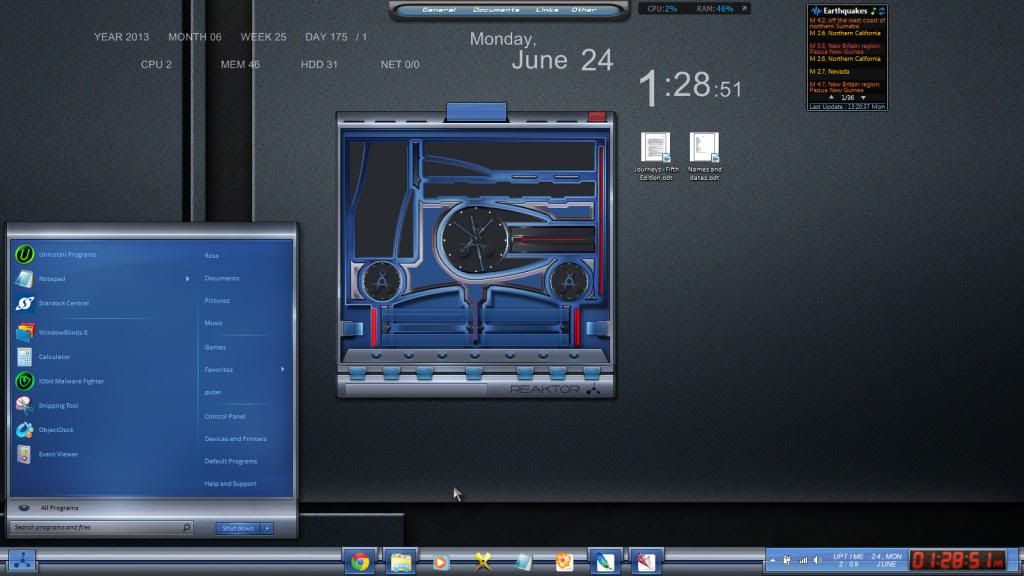Image resolution: width=1024 pixels, height=576 pixels.
Task: Click the search magnifier in the Start menu
Action: 186,527
